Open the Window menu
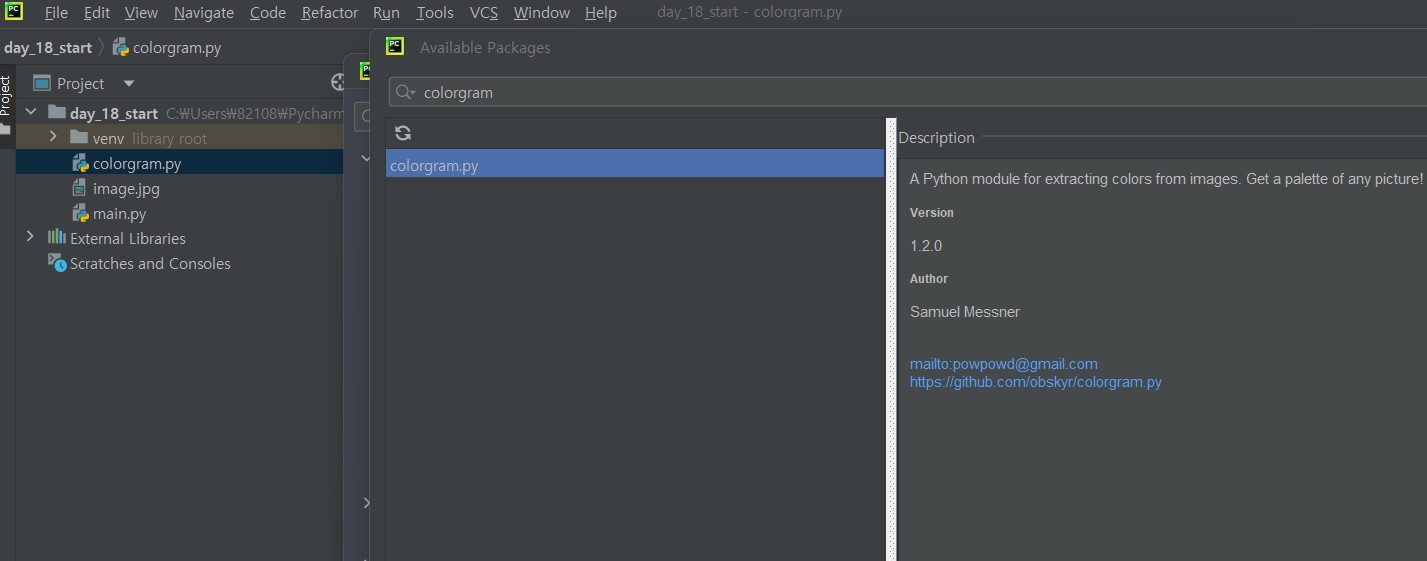Image resolution: width=1427 pixels, height=561 pixels. pyautogui.click(x=541, y=13)
